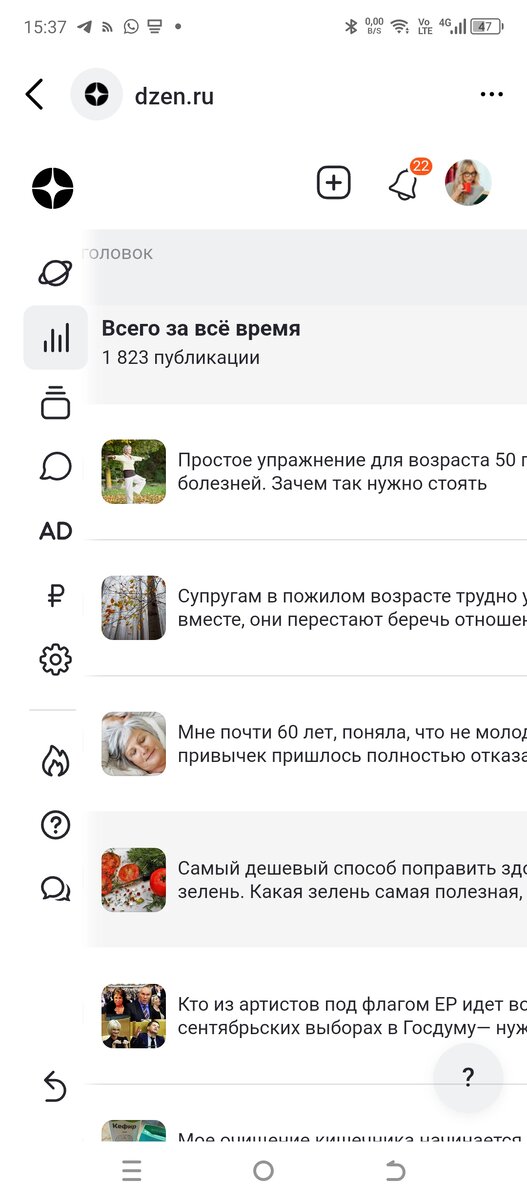This screenshot has width=527, height=1200.
Task: Tap Android back navigation button
Action: tap(395, 1171)
